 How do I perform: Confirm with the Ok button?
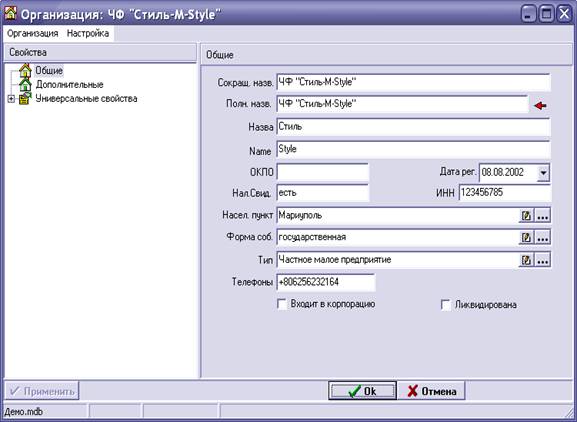pyautogui.click(x=362, y=391)
